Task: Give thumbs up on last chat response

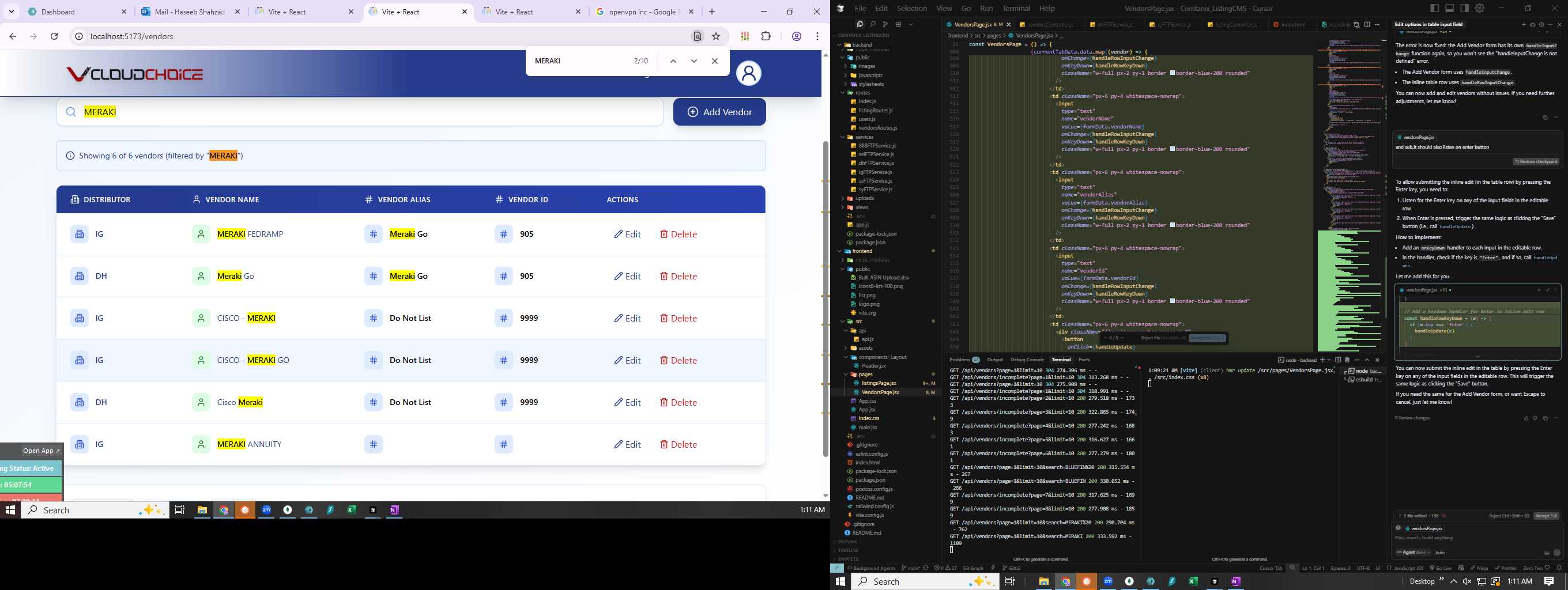Action: coord(1526,418)
